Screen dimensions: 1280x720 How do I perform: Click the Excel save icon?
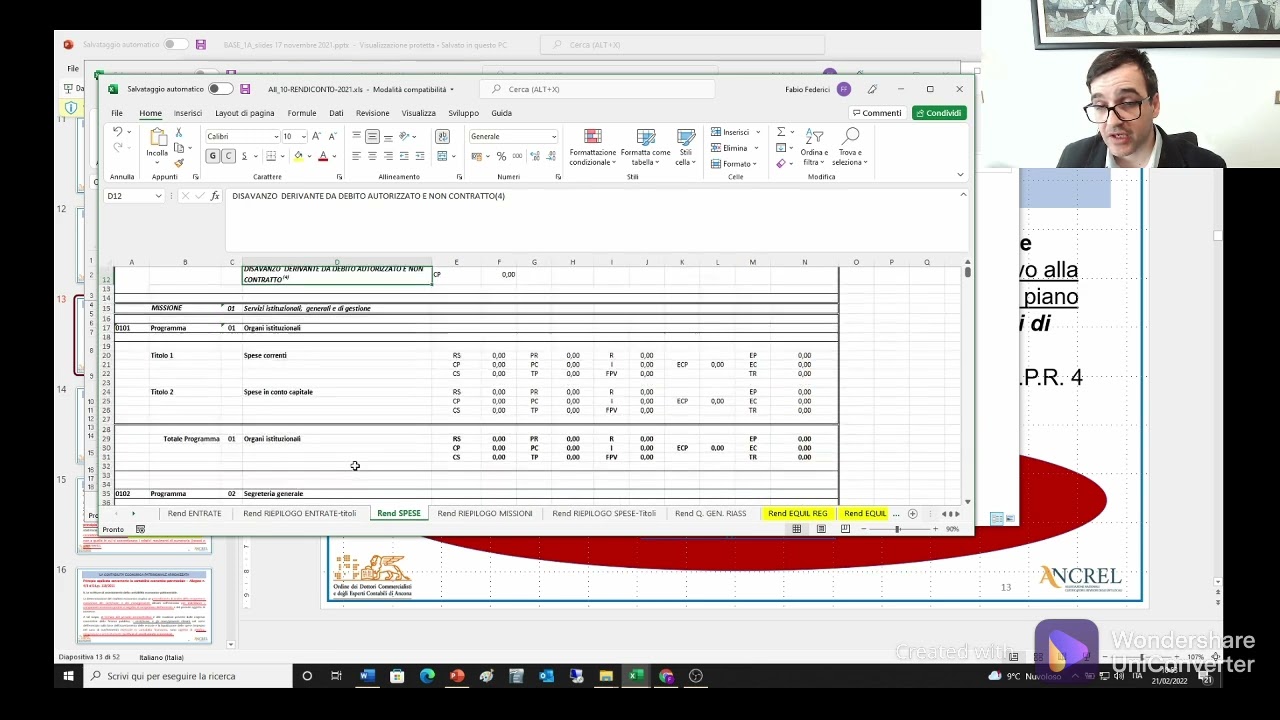[x=245, y=89]
